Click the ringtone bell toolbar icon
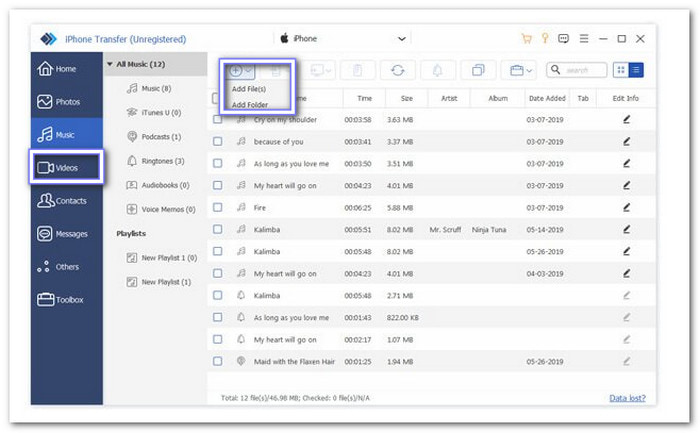The image size is (700, 433). [439, 71]
